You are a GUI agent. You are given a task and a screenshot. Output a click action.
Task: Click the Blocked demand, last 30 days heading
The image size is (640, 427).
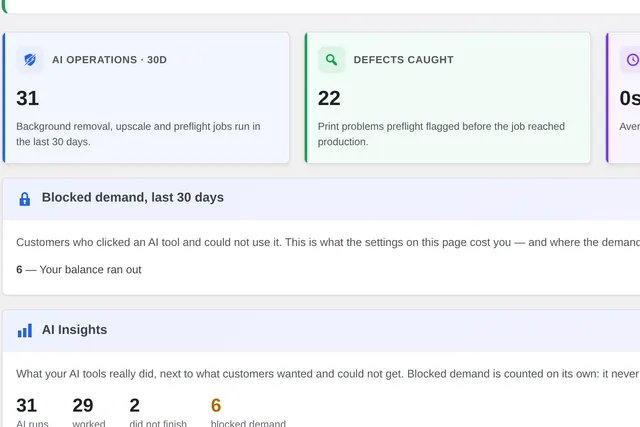(x=133, y=198)
